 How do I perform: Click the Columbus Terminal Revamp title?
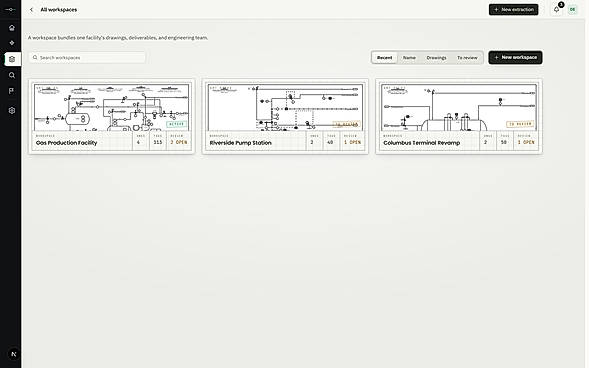421,143
